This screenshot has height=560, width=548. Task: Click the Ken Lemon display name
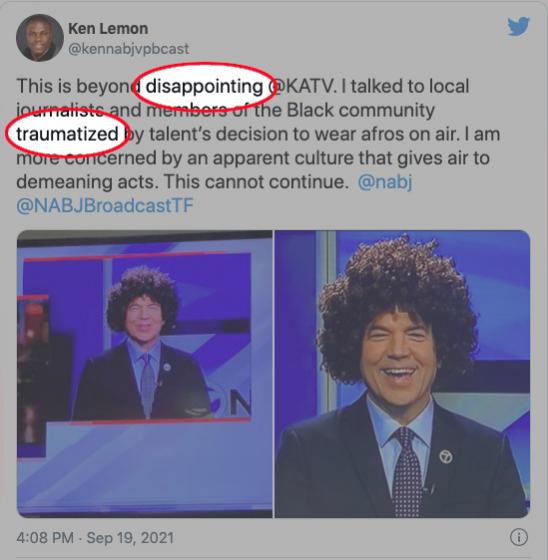[x=108, y=29]
